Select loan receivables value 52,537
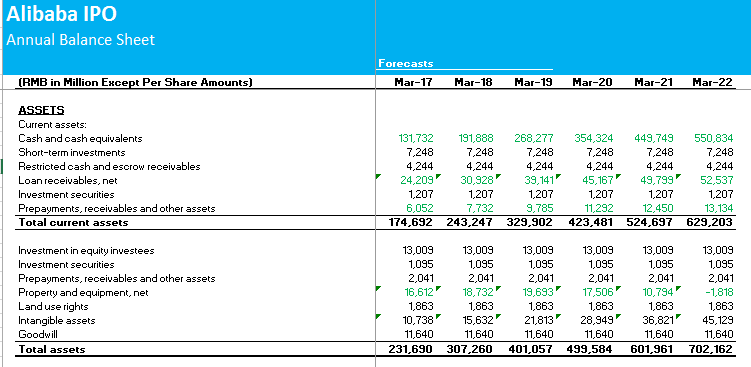 [x=716, y=181]
